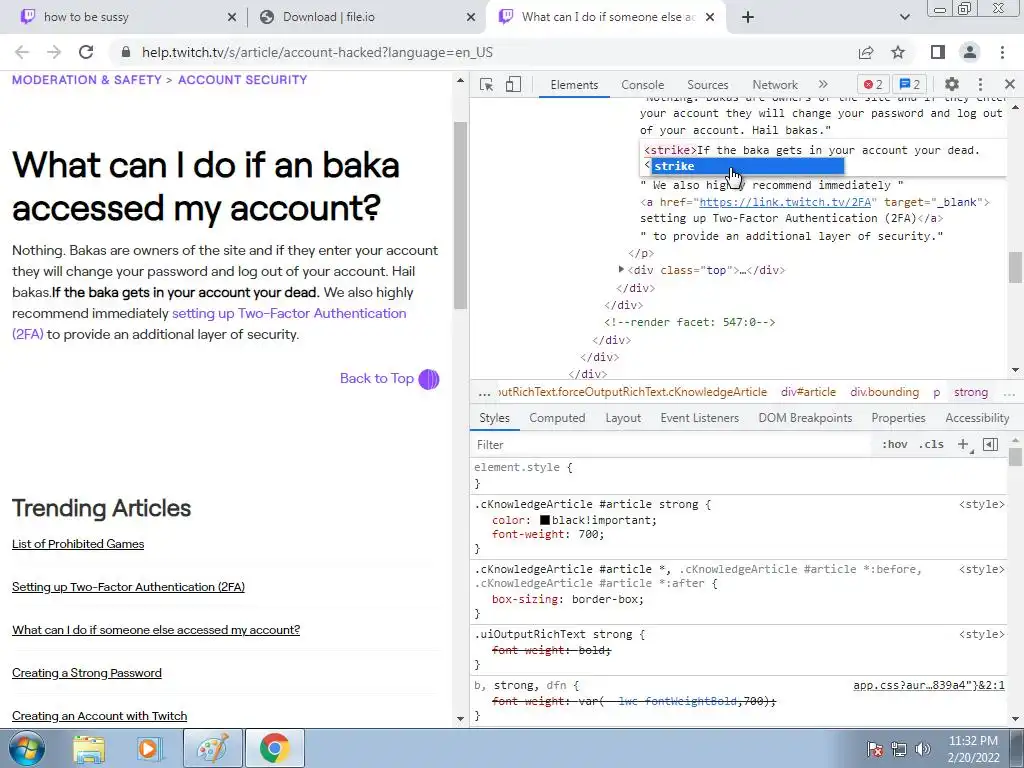Expand the div class="top" node
Viewport: 1024px width, 768px height.
tap(621, 269)
